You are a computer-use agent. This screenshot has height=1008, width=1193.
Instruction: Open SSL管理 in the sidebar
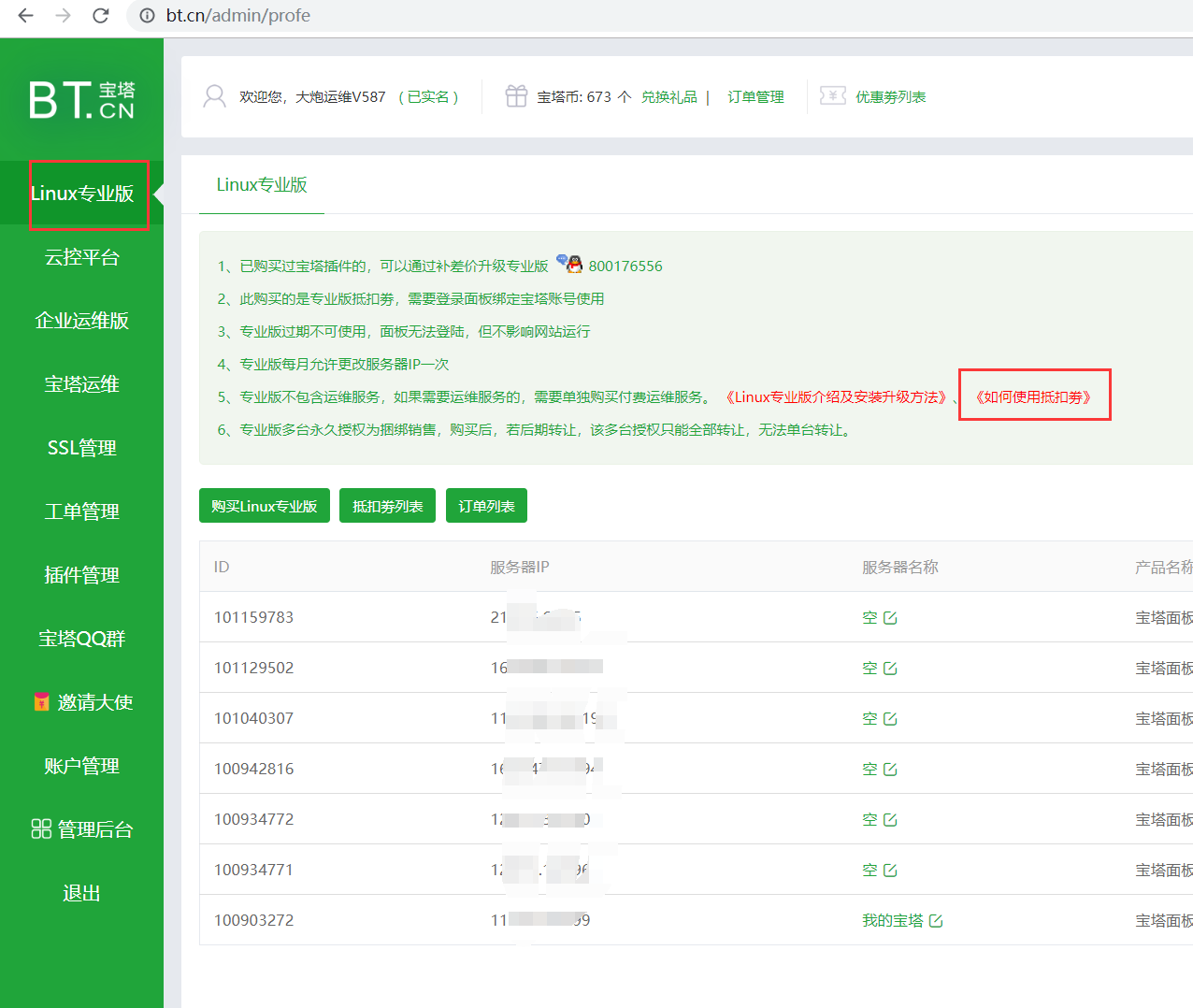(82, 448)
